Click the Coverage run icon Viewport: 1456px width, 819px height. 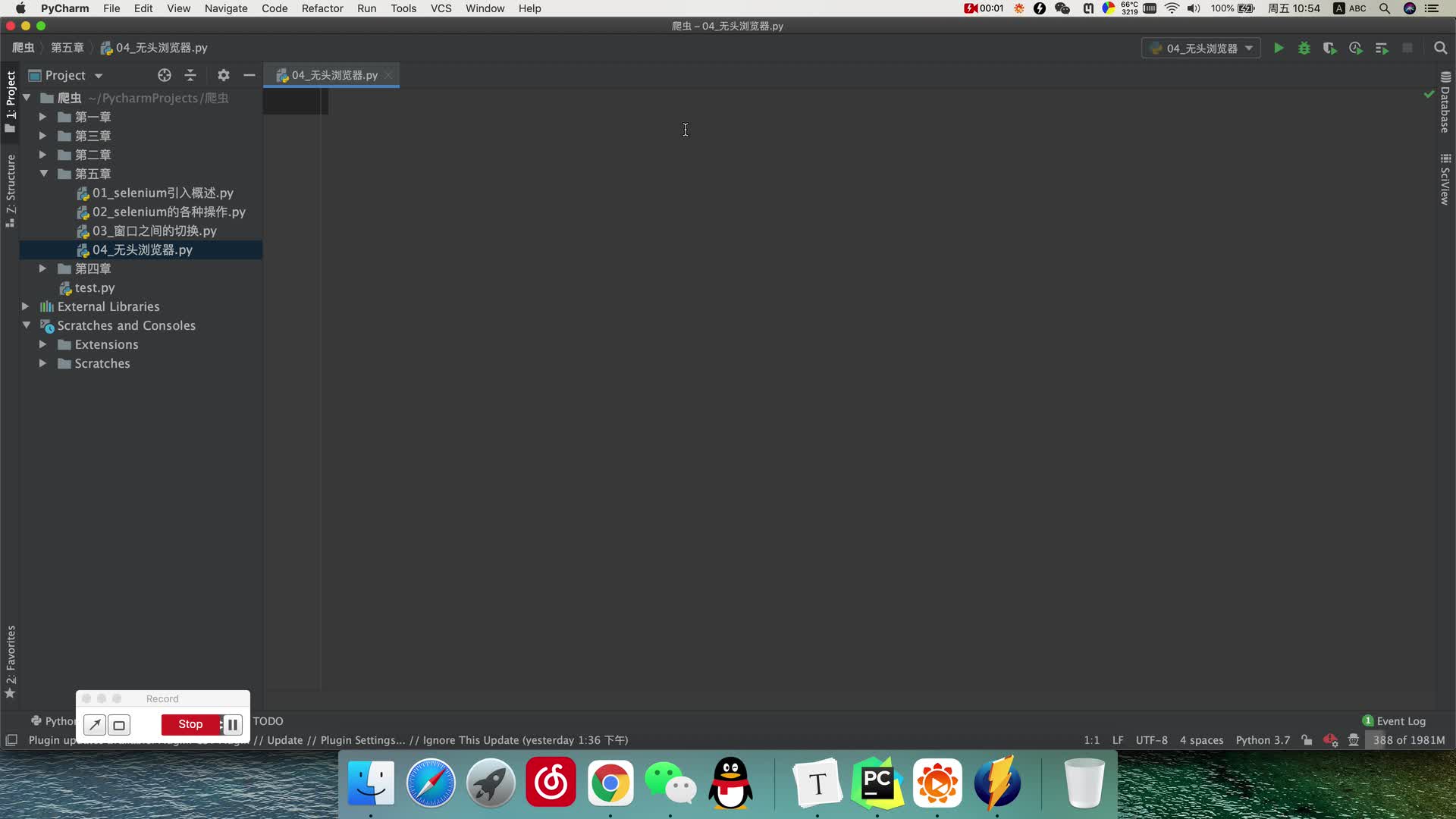[x=1330, y=47]
